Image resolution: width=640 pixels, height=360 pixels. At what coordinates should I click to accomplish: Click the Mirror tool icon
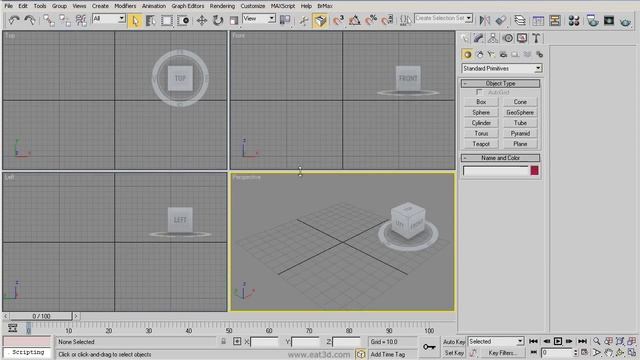click(484, 20)
